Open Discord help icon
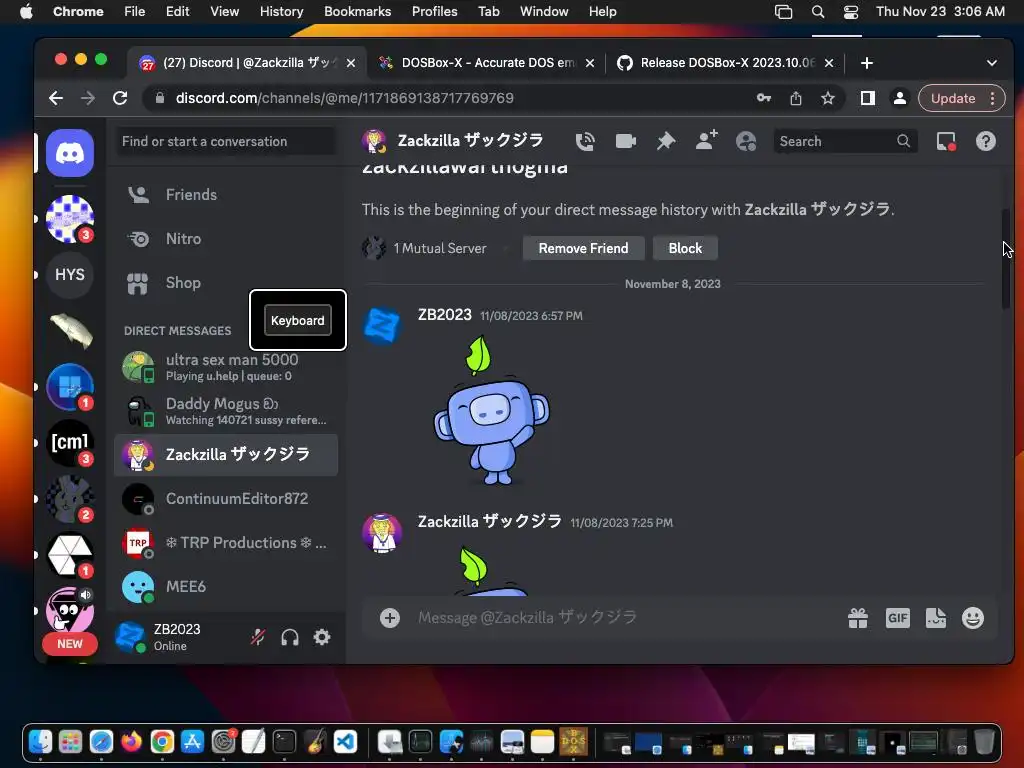Viewport: 1024px width, 768px height. [985, 141]
